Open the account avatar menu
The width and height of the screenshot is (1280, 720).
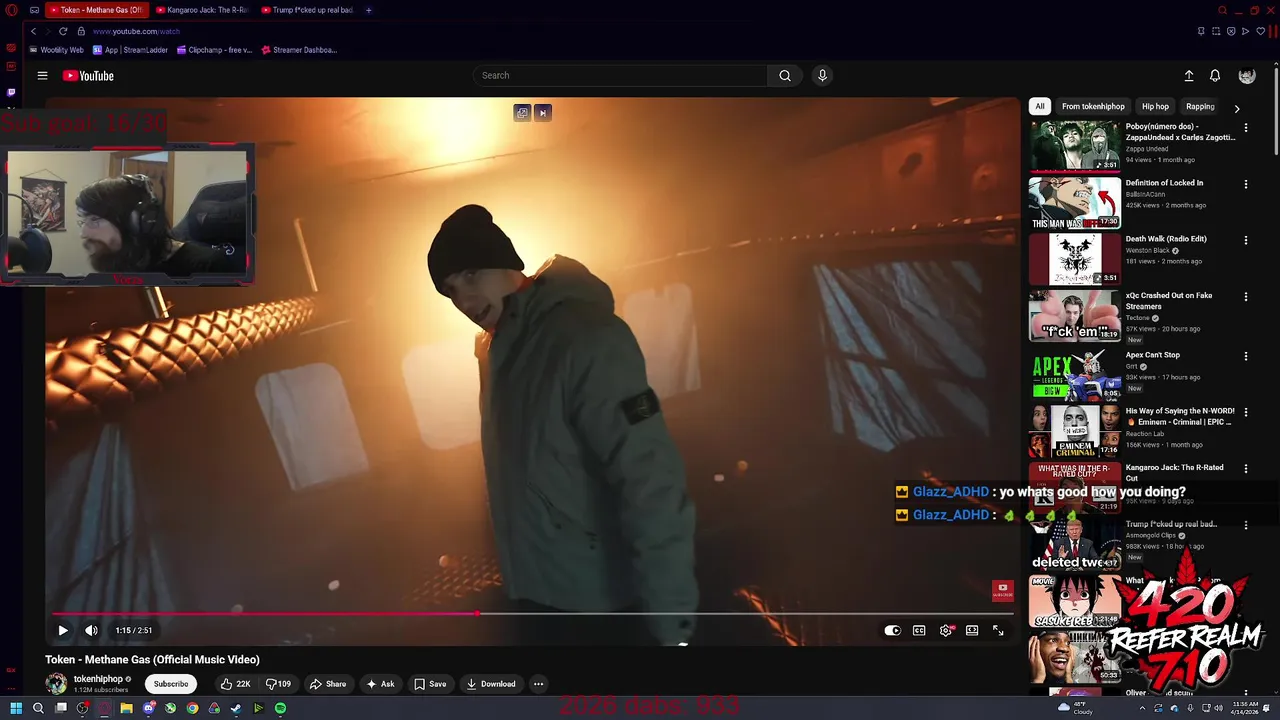(1247, 76)
